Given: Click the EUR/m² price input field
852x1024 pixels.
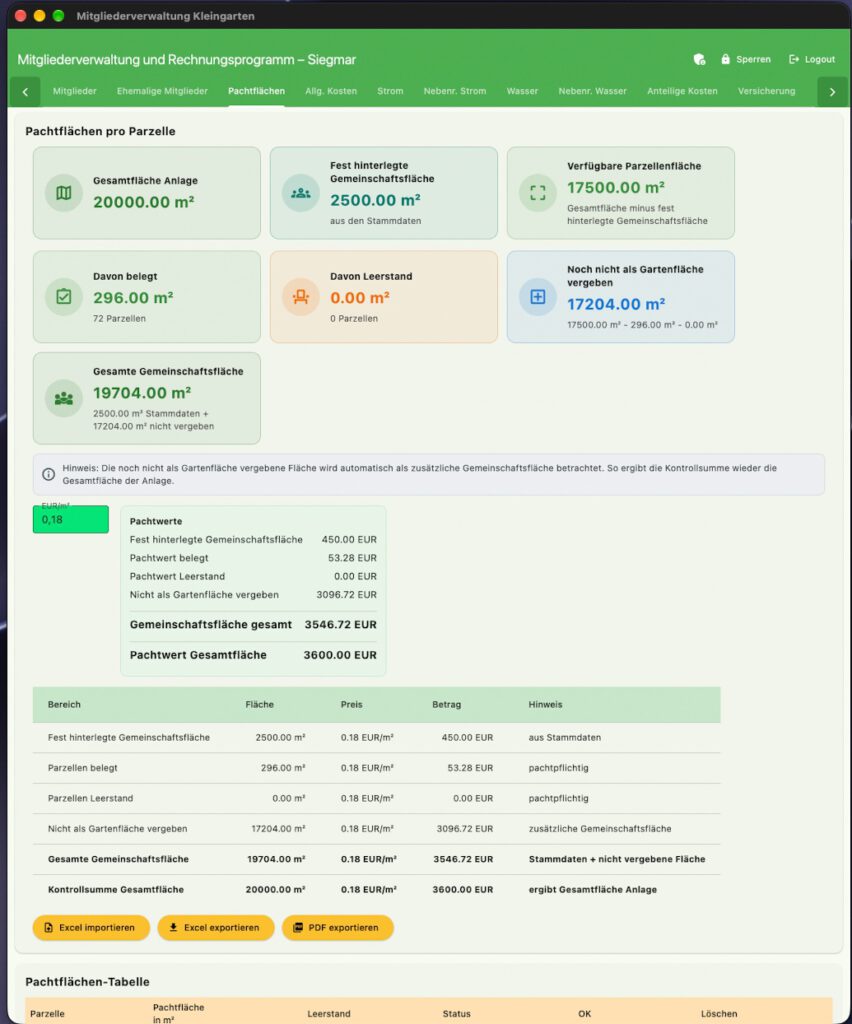Looking at the screenshot, I should pos(71,519).
